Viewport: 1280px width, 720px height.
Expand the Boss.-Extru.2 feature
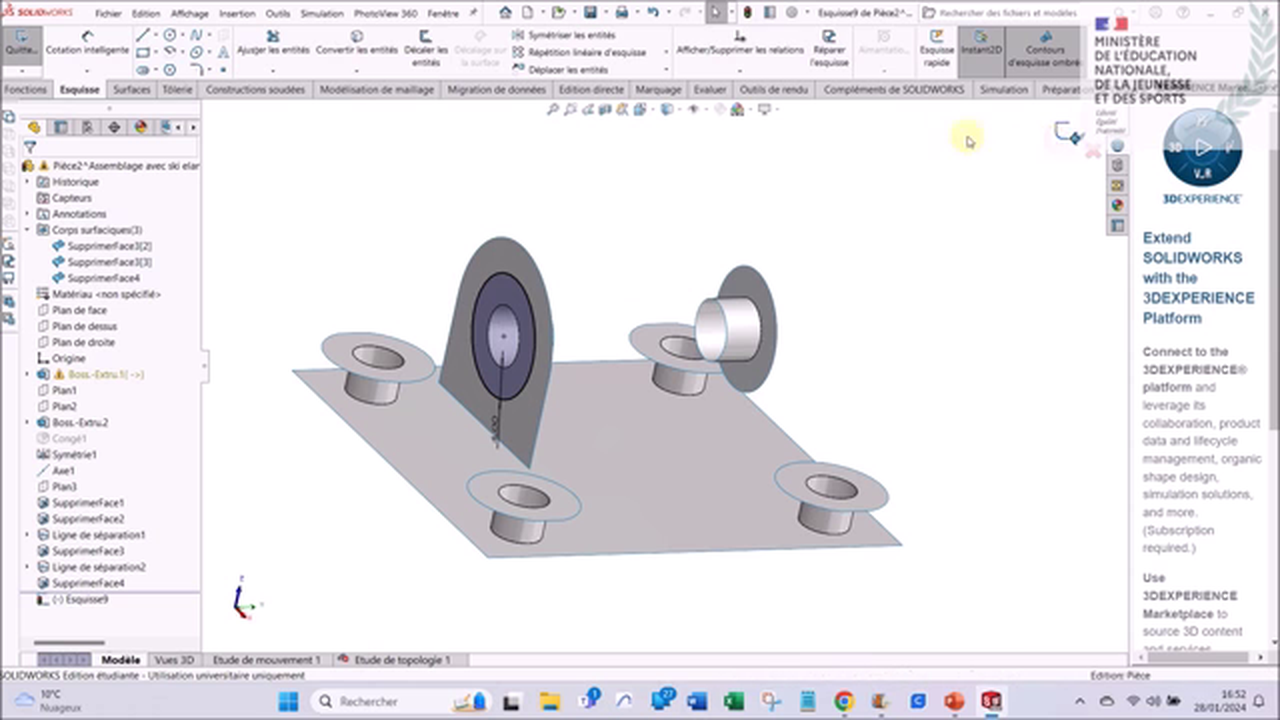tap(27, 422)
